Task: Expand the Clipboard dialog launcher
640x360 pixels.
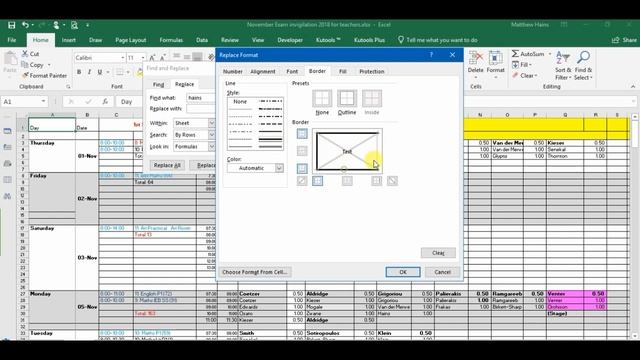Action: point(68,87)
